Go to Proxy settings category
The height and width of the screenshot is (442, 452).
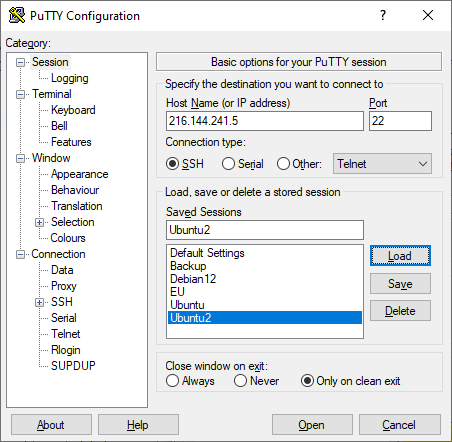click(x=64, y=286)
